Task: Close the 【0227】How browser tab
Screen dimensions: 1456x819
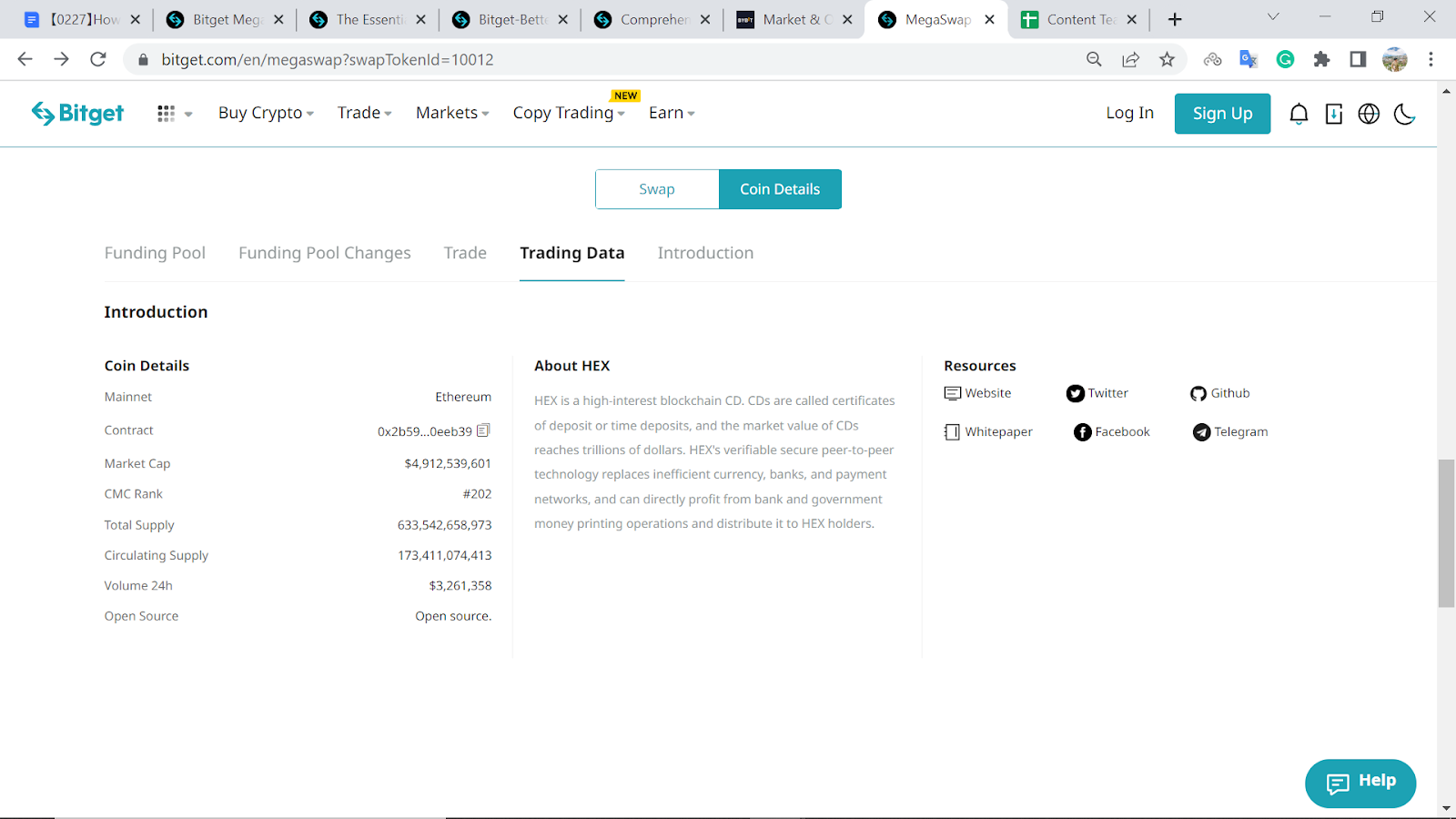Action: (136, 19)
